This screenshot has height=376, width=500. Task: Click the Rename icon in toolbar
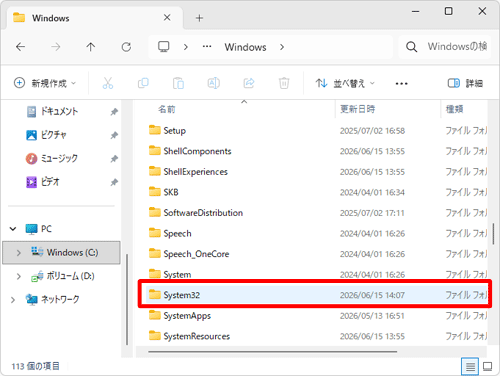tap(214, 83)
